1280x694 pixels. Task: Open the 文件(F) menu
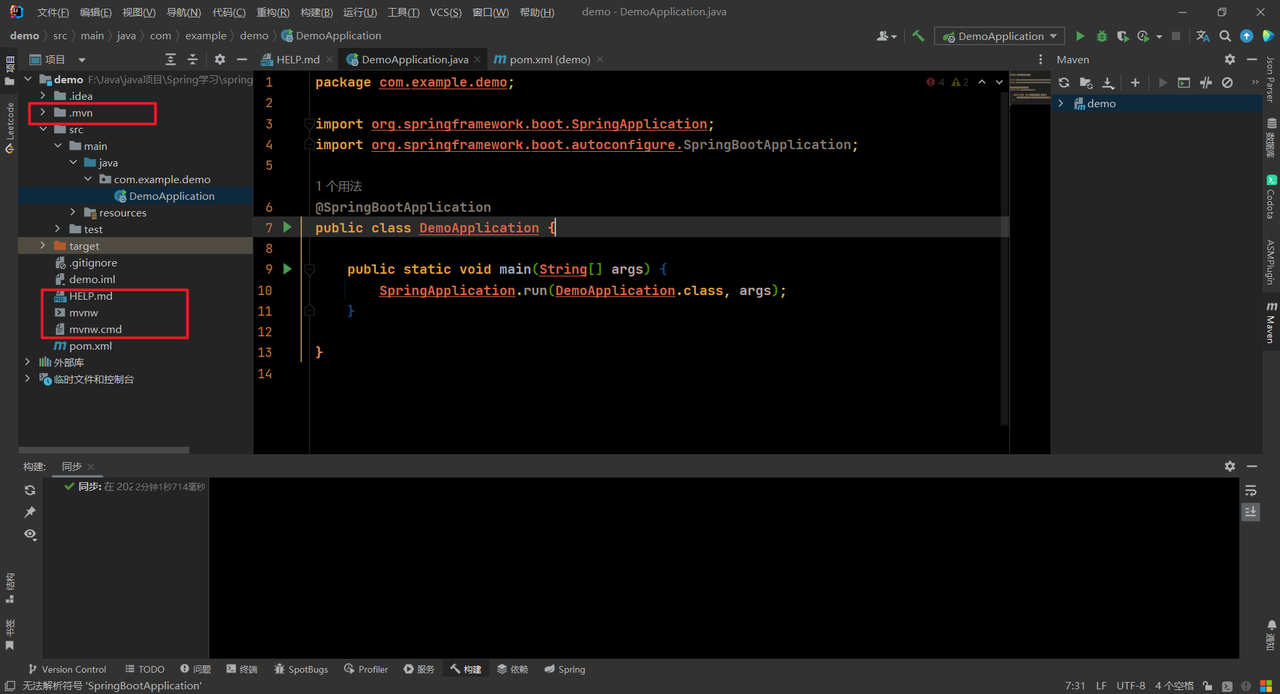click(53, 12)
